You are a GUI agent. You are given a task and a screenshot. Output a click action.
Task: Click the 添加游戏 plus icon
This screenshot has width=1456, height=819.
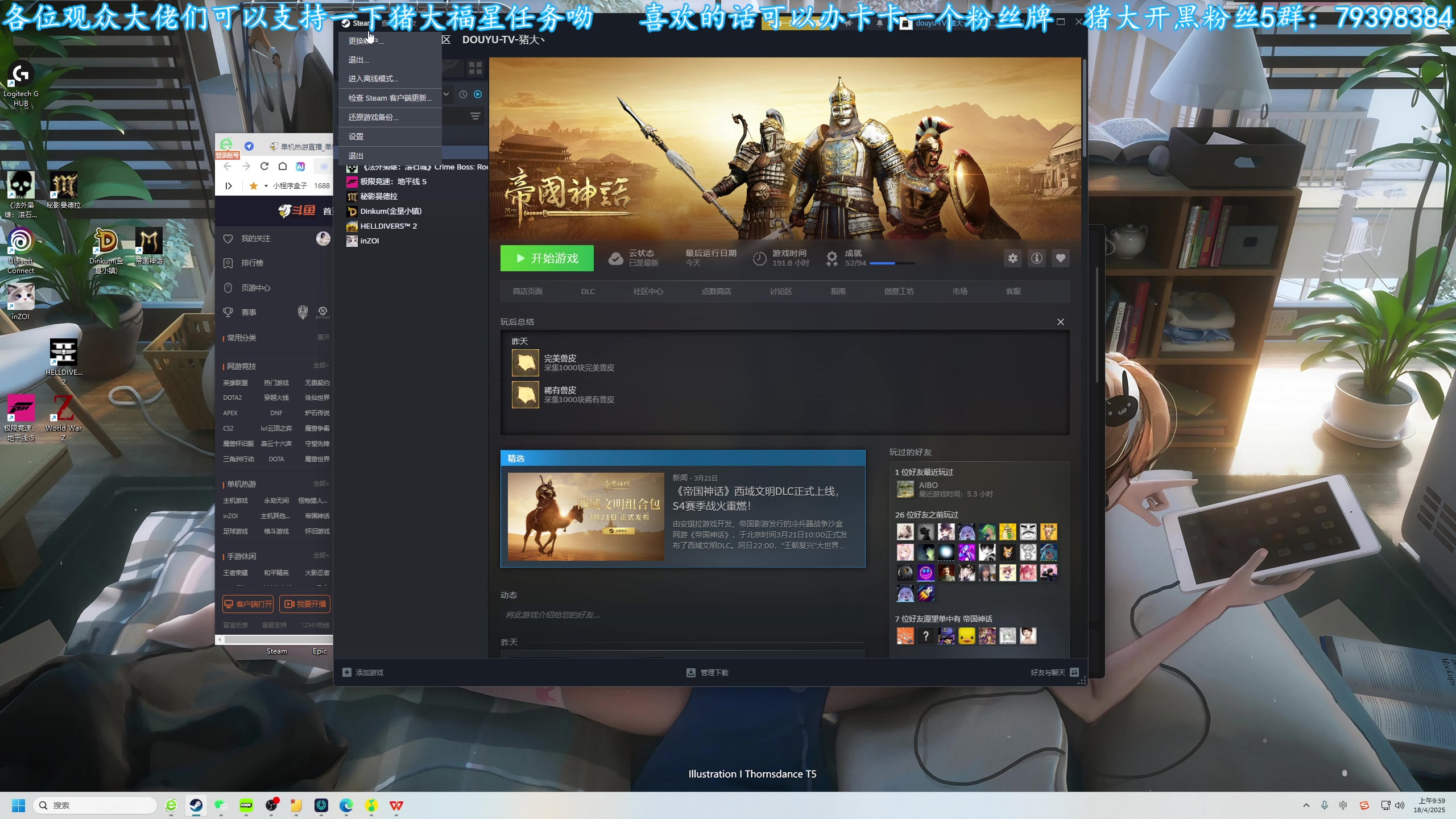tap(347, 672)
